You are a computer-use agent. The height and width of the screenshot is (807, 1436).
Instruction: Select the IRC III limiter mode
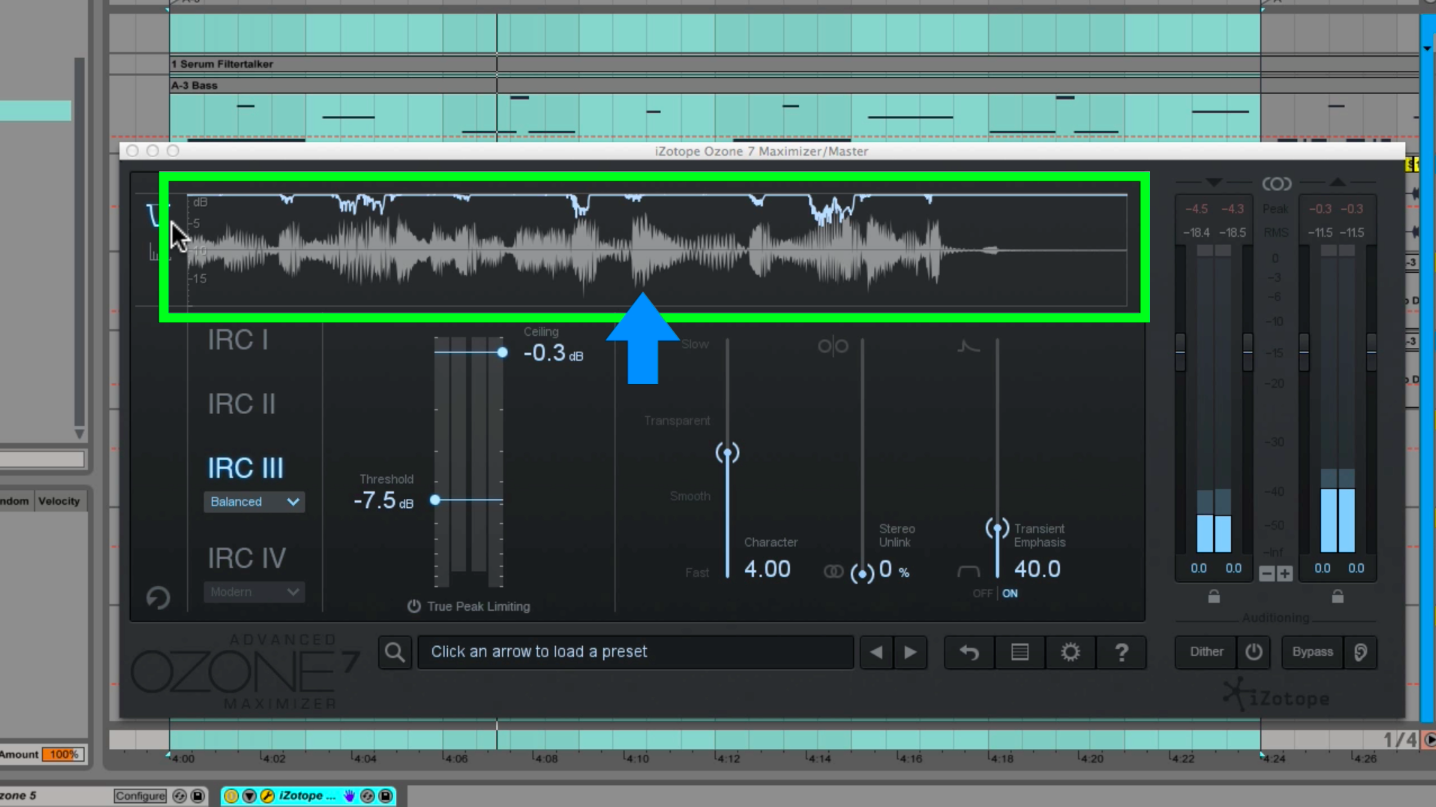pyautogui.click(x=245, y=468)
